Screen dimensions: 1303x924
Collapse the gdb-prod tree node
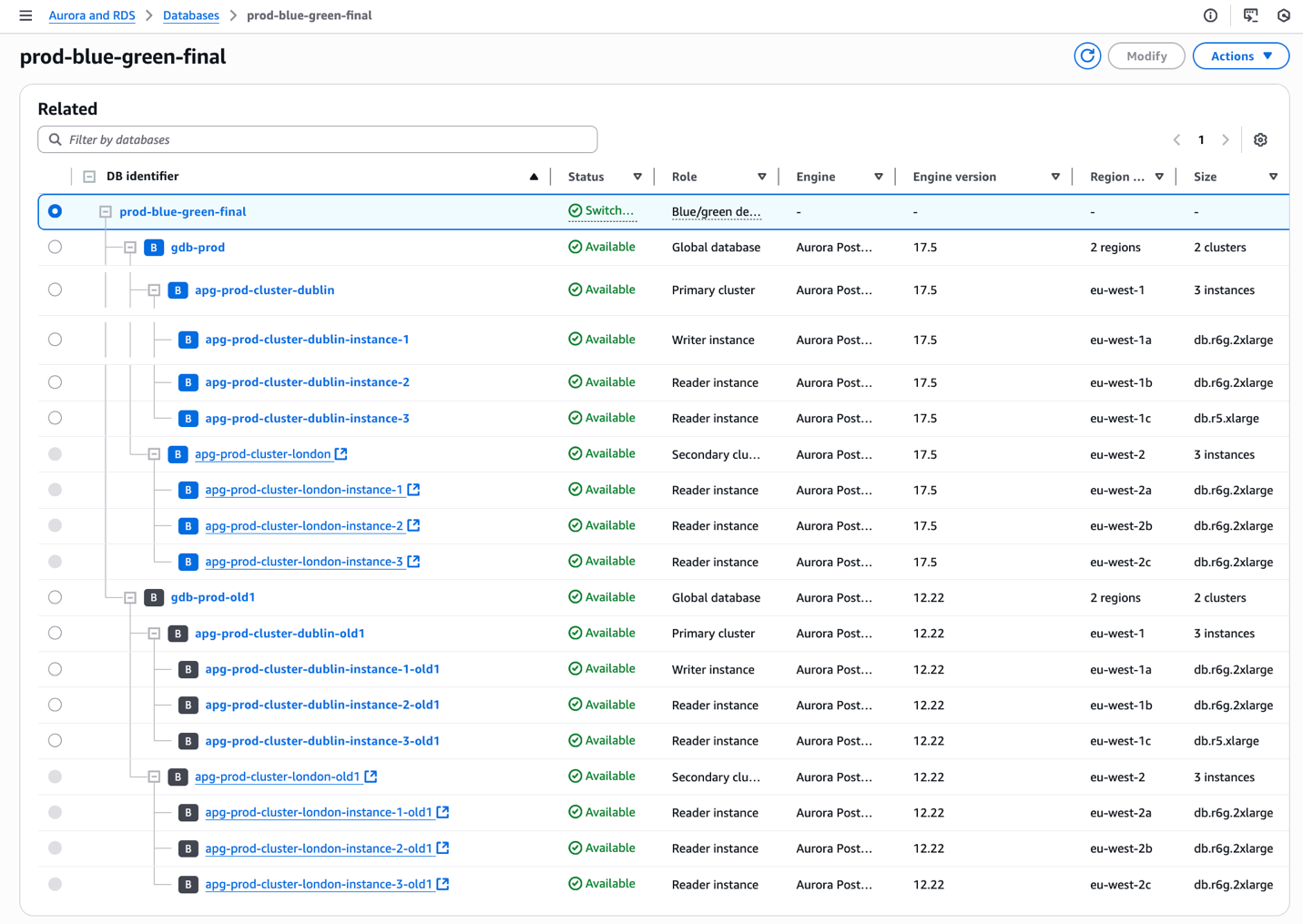point(130,248)
